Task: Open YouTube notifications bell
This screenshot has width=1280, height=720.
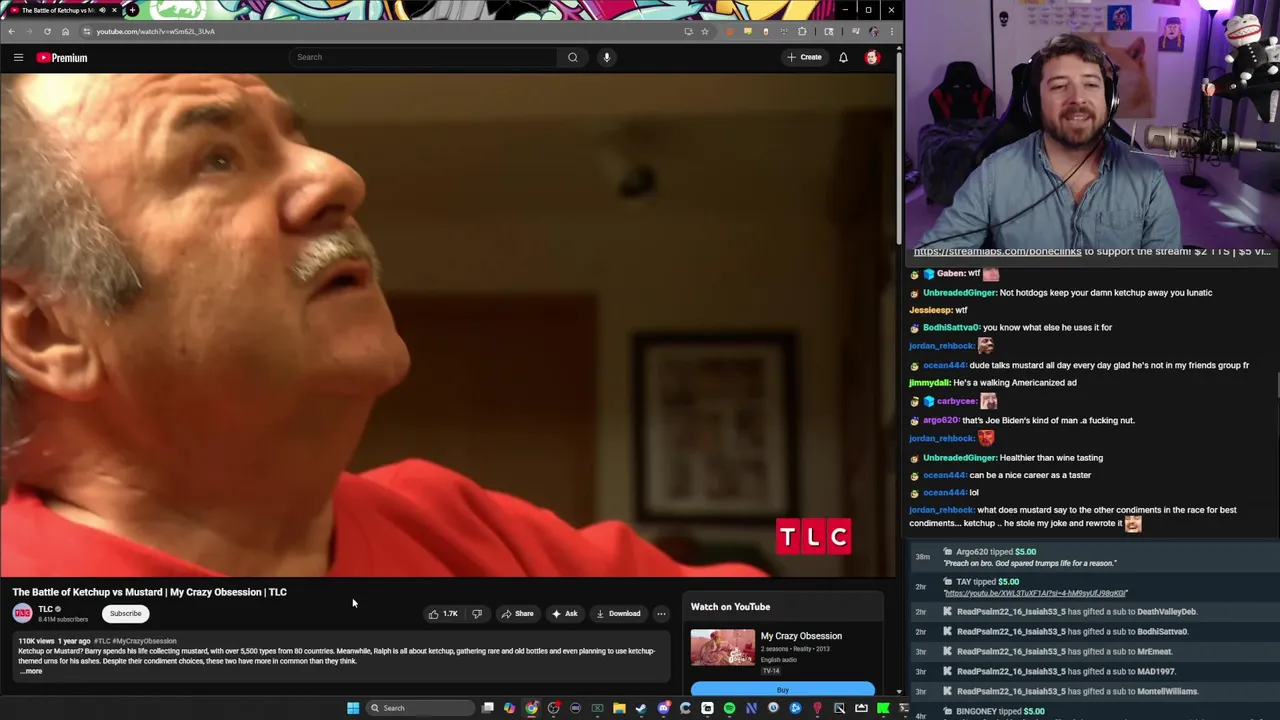Action: [843, 57]
